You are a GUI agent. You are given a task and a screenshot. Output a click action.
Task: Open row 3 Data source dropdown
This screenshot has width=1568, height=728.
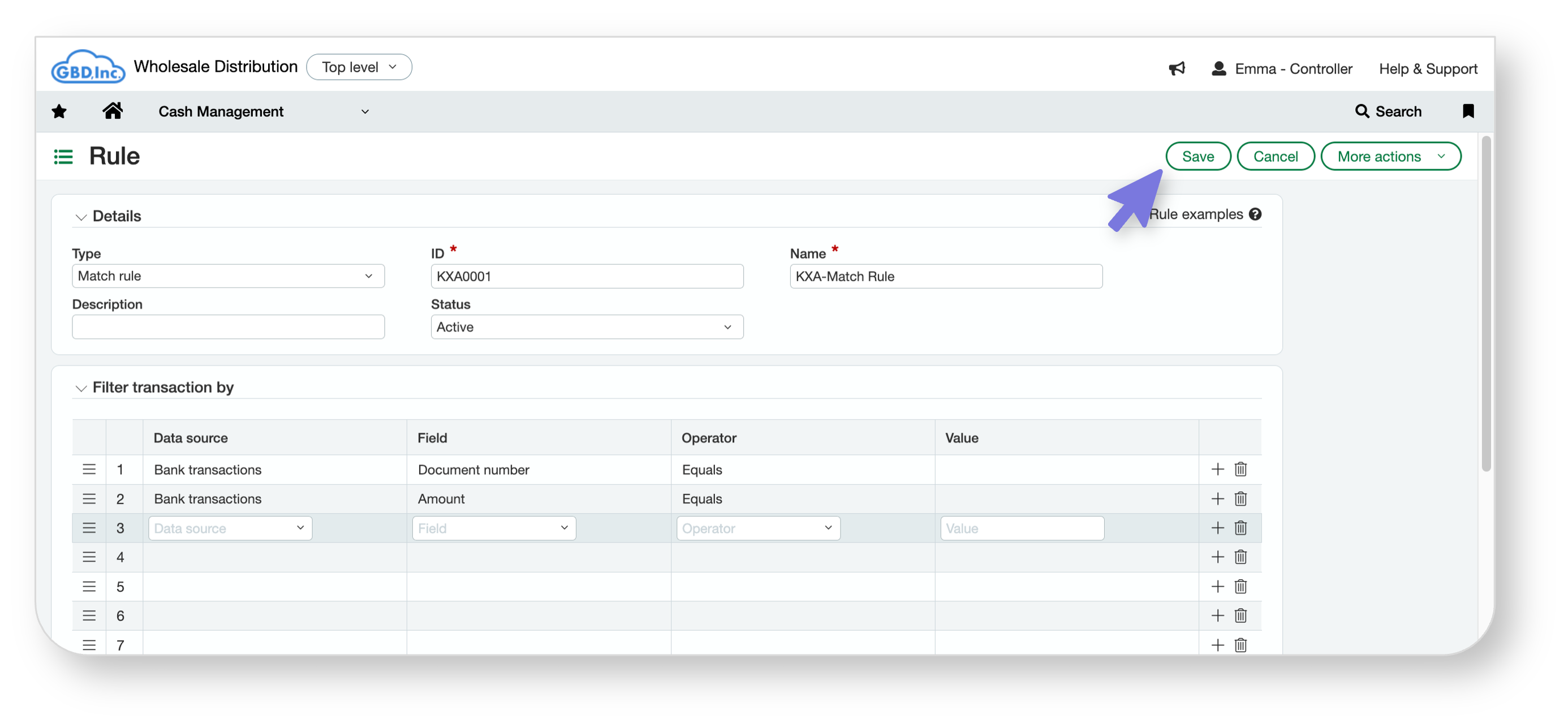pos(230,528)
